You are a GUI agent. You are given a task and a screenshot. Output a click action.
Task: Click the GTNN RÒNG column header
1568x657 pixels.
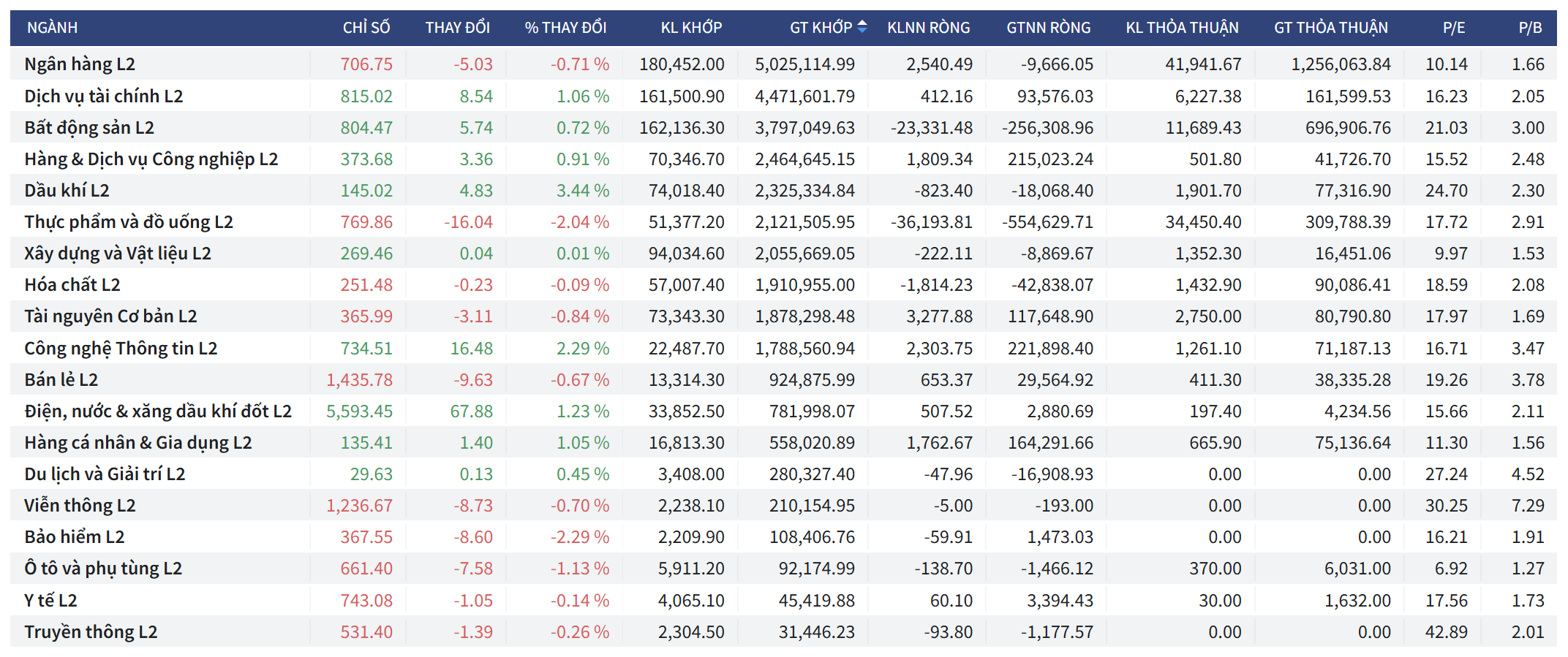(1048, 28)
